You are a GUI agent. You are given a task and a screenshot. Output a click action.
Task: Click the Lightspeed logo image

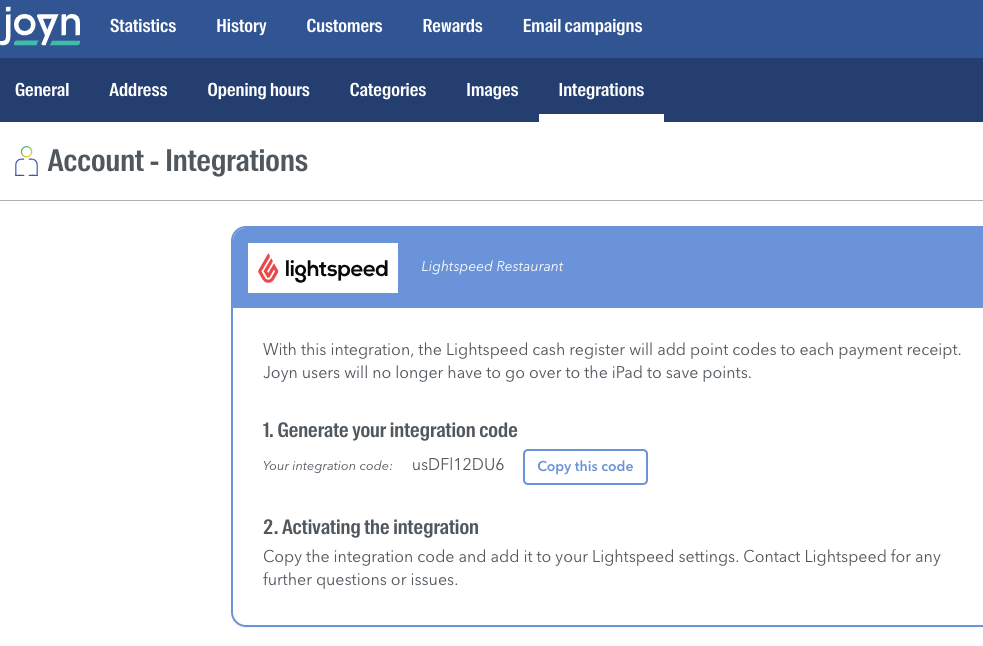pos(323,268)
